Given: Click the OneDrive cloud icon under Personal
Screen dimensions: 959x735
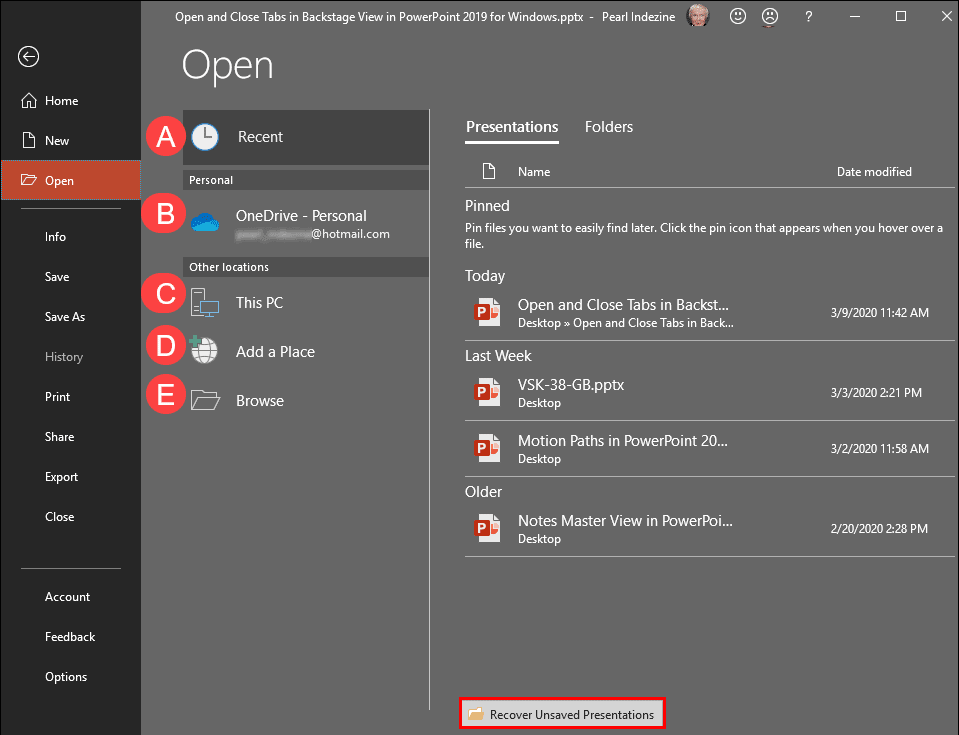Looking at the screenshot, I should [x=204, y=215].
